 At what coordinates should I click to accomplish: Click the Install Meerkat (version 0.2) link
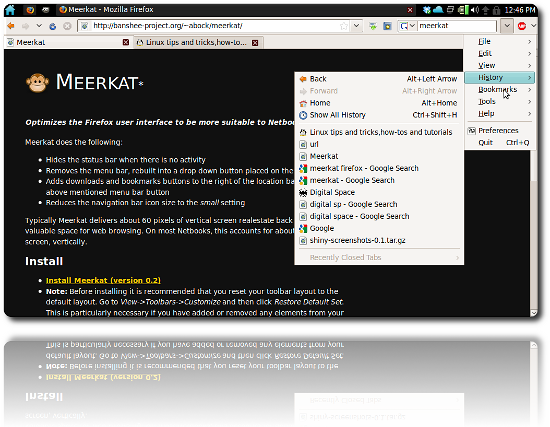pos(103,280)
